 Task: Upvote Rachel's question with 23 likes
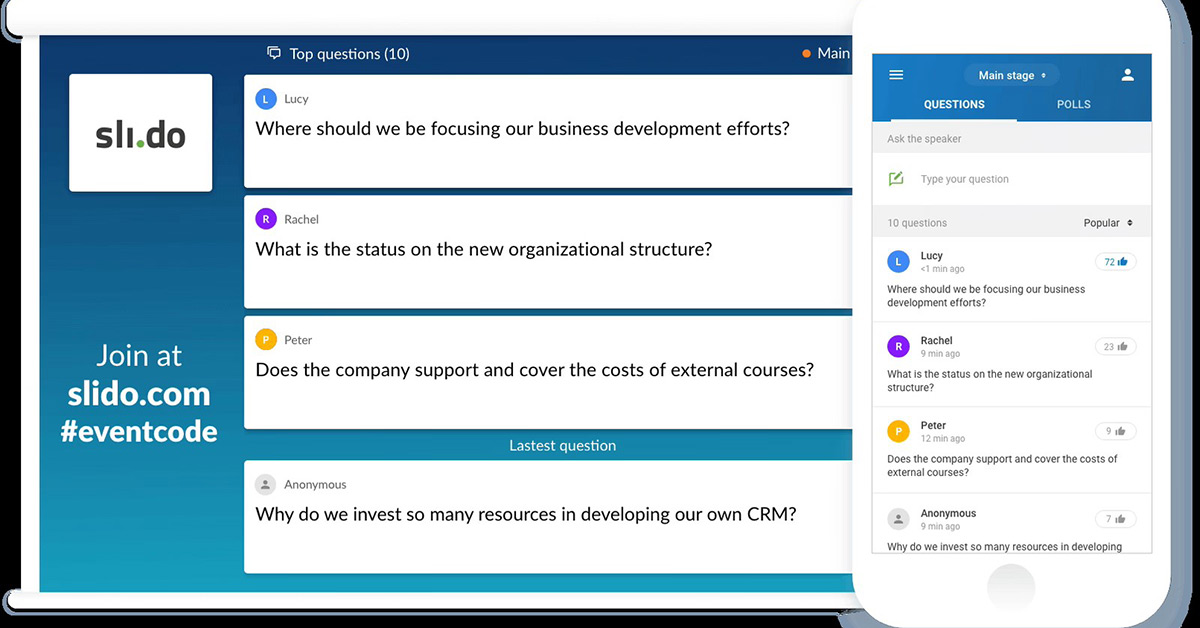click(x=1115, y=347)
